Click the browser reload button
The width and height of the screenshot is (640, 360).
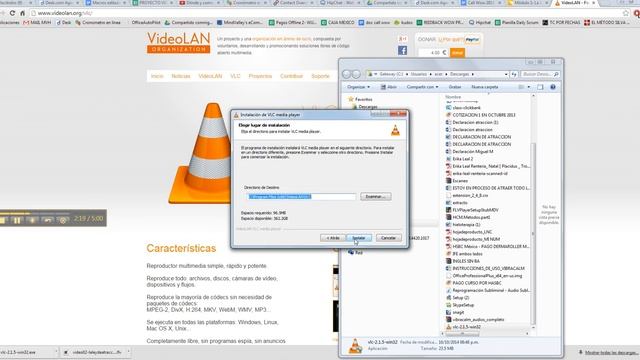coord(12,13)
